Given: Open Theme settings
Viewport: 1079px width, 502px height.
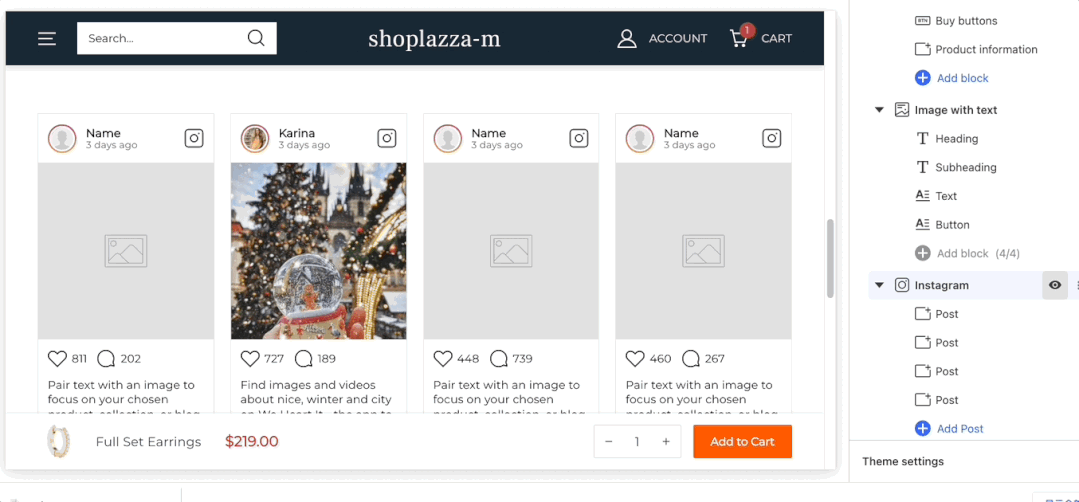Looking at the screenshot, I should 903,462.
